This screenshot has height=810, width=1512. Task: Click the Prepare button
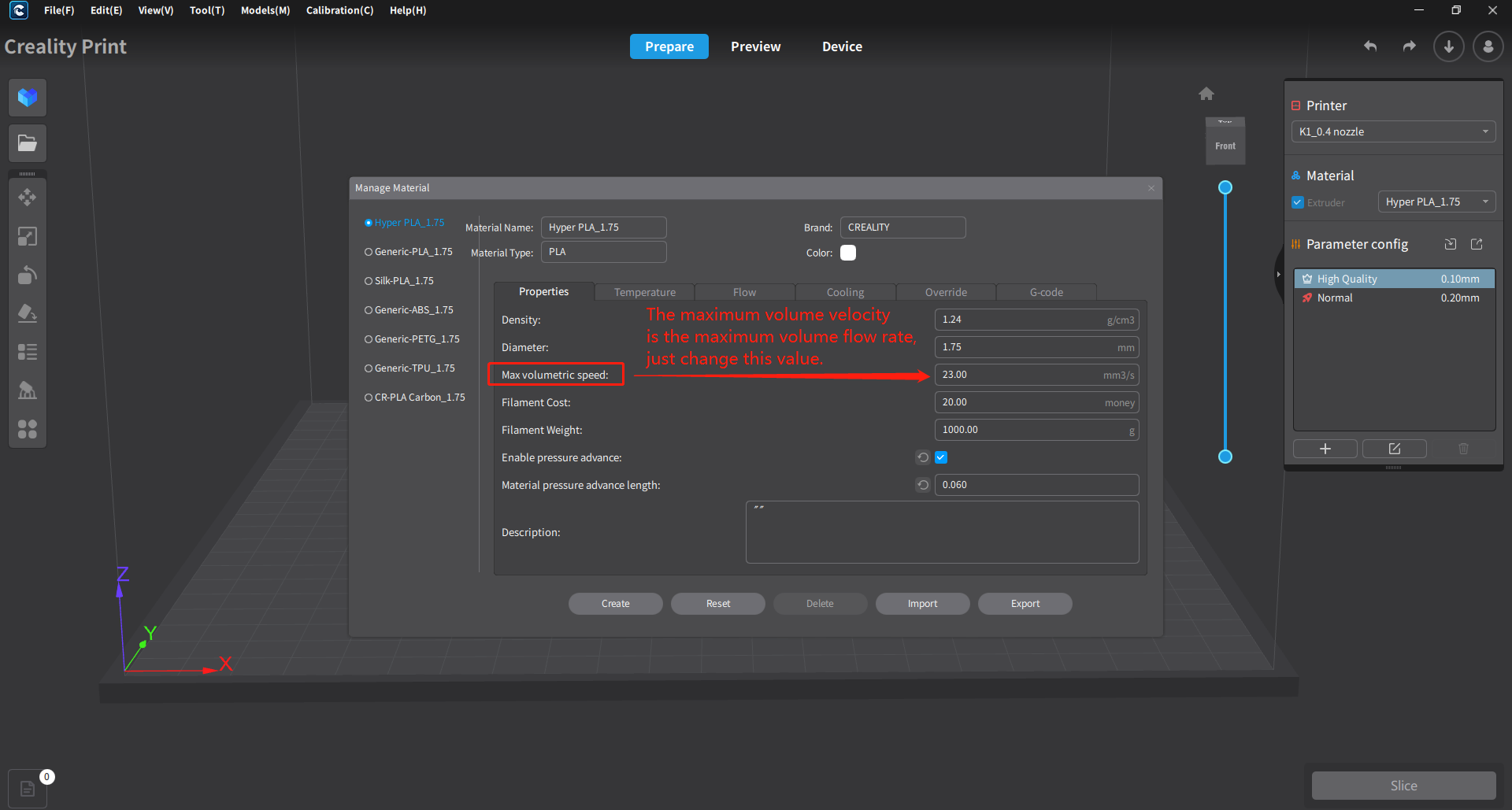click(x=669, y=46)
